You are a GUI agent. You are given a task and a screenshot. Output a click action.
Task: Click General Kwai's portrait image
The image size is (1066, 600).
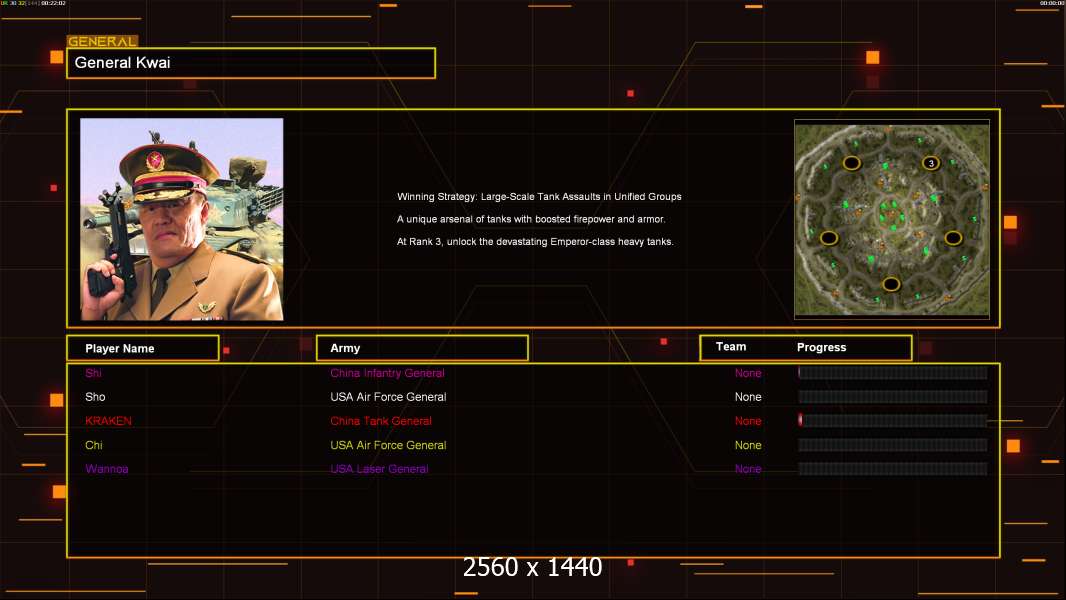point(182,219)
